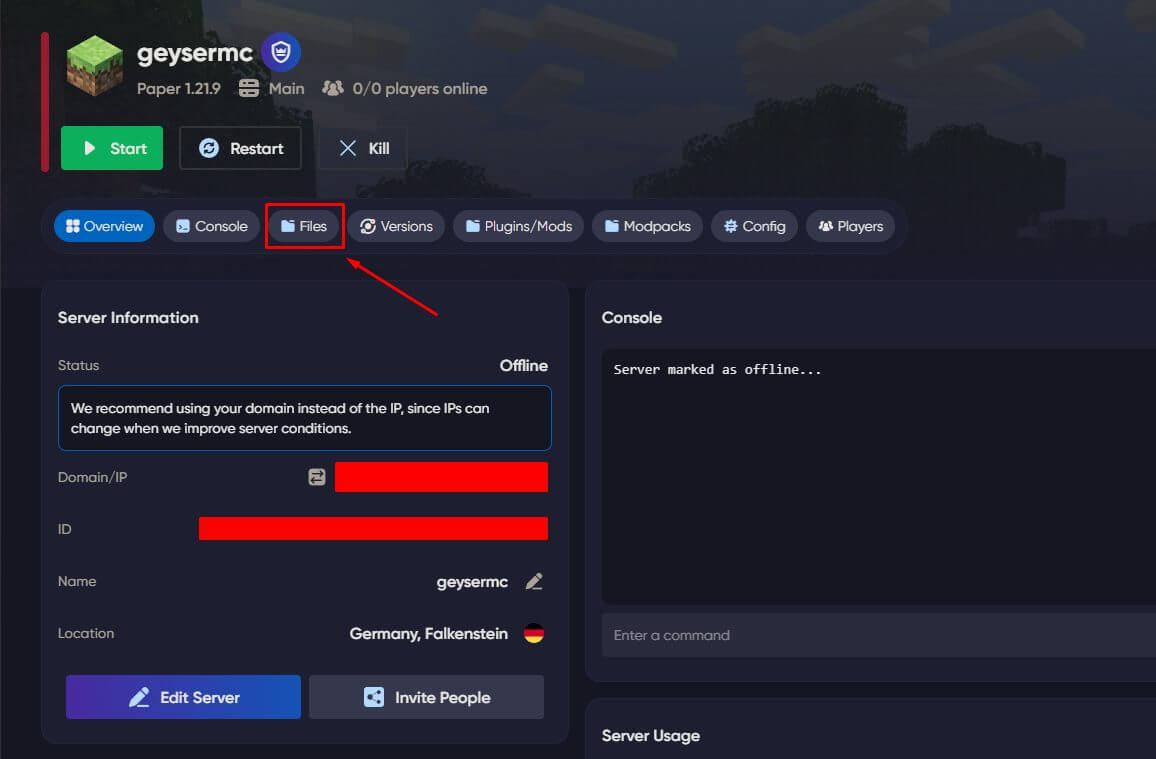1156x759 pixels.
Task: Open the Edit Server dialog
Action: click(x=182, y=696)
